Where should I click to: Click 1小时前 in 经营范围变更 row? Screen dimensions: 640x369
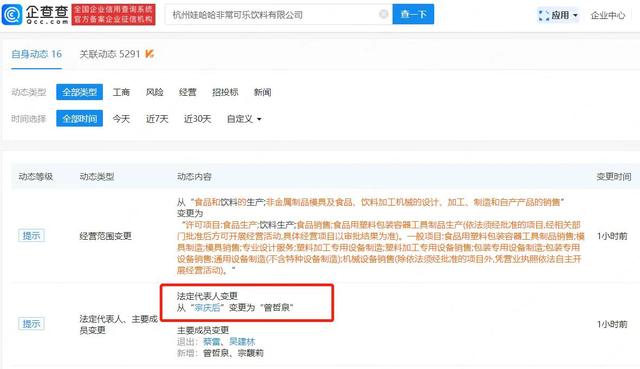click(612, 236)
